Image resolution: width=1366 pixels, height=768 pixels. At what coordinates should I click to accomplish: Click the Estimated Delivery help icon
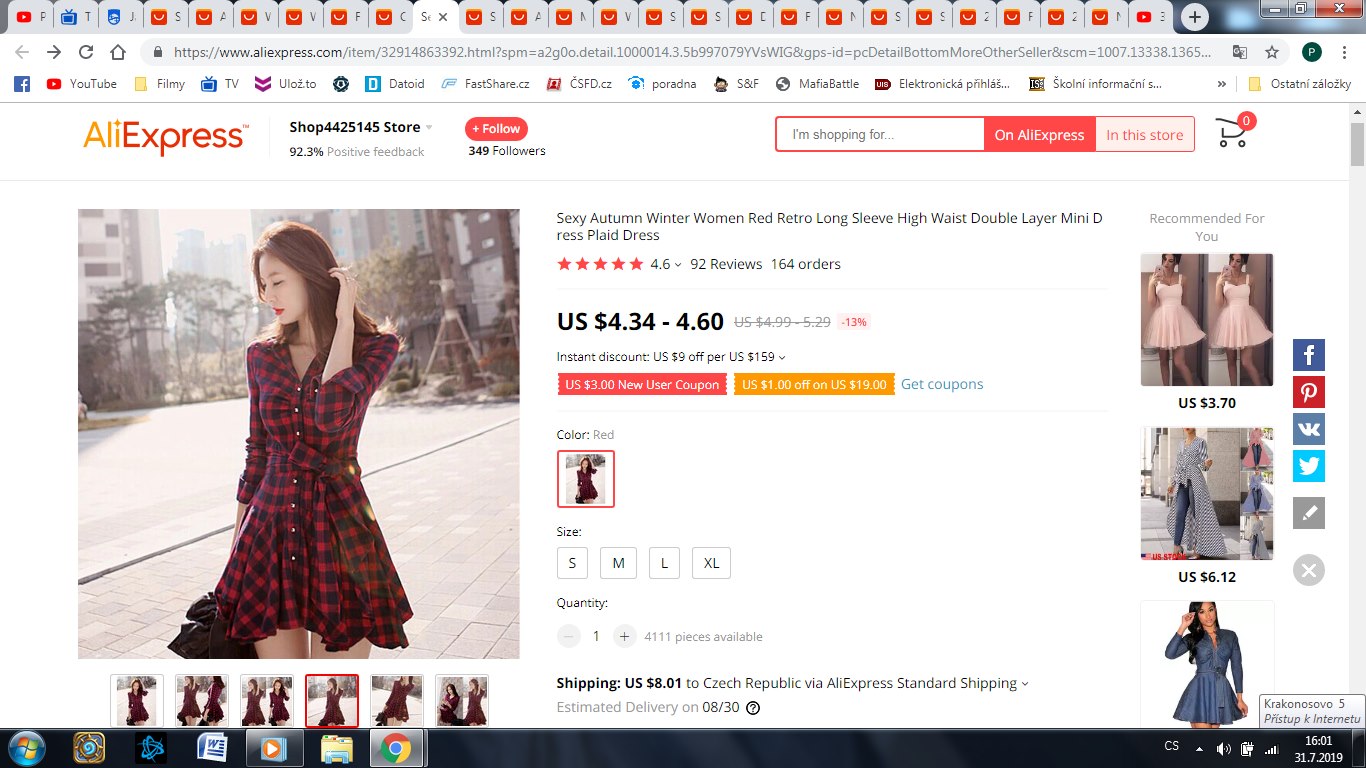point(753,708)
